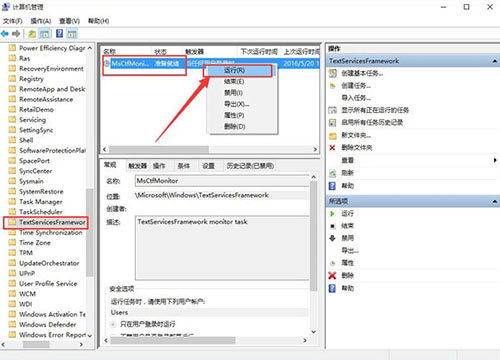Viewport: 500px width, 360px height.
Task: Toggle the action pane toolbar icon
Action: (x=72, y=34)
